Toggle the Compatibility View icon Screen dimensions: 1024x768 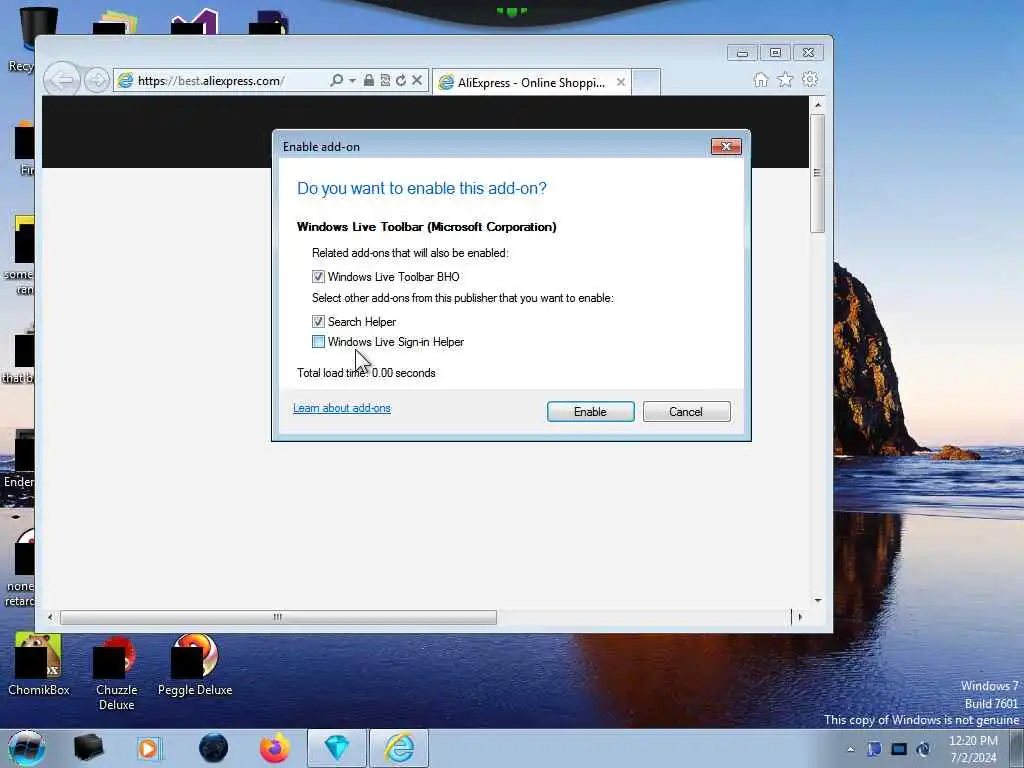coord(385,80)
